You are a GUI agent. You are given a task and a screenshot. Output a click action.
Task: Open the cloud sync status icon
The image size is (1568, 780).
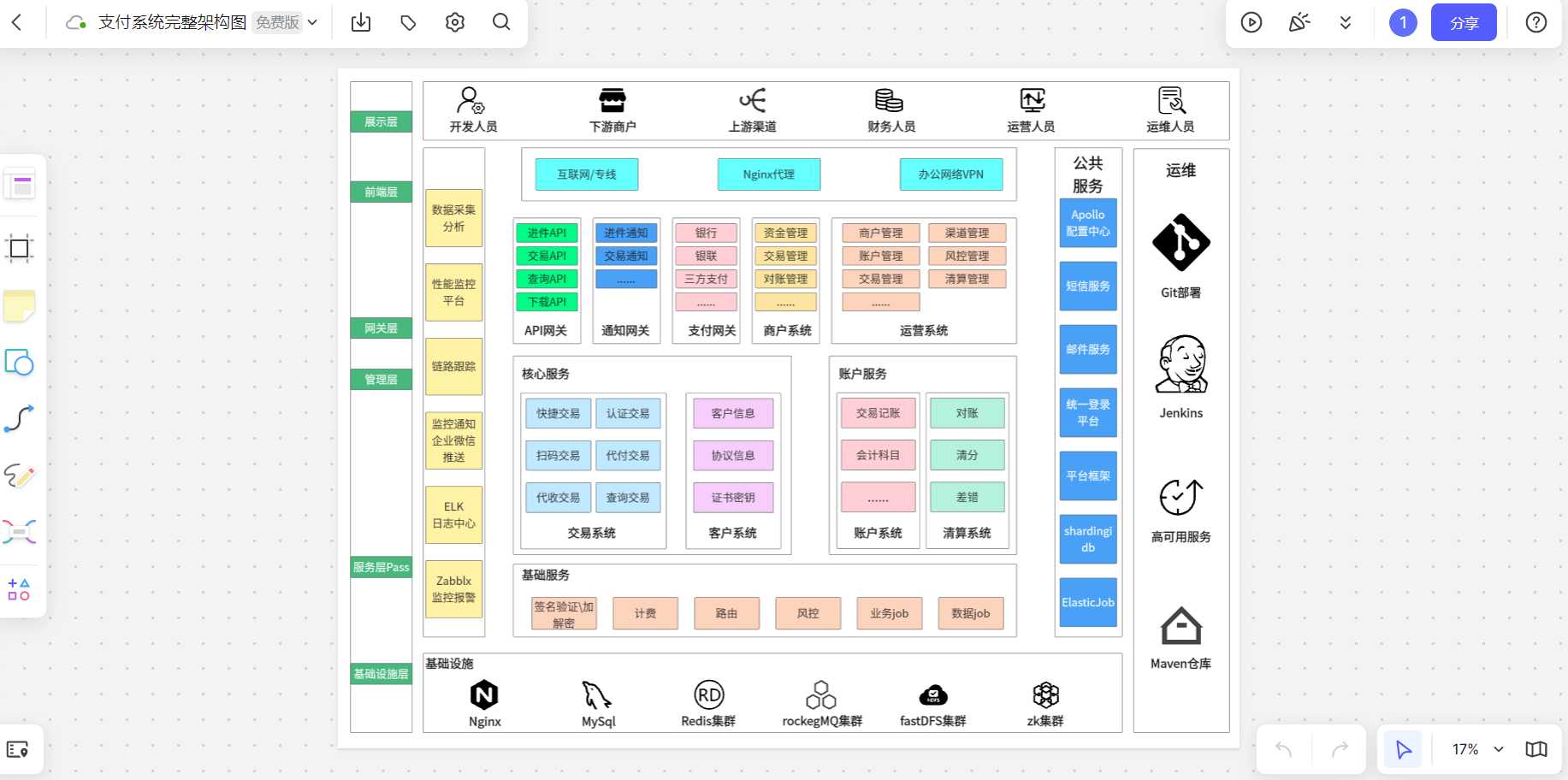click(x=75, y=23)
